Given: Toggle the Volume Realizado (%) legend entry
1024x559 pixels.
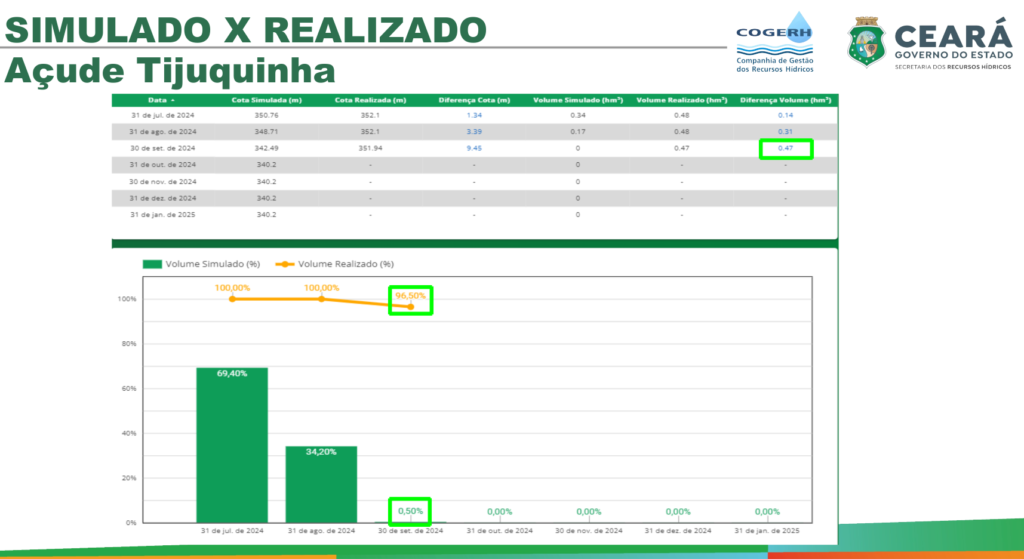Looking at the screenshot, I should click(x=335, y=264).
